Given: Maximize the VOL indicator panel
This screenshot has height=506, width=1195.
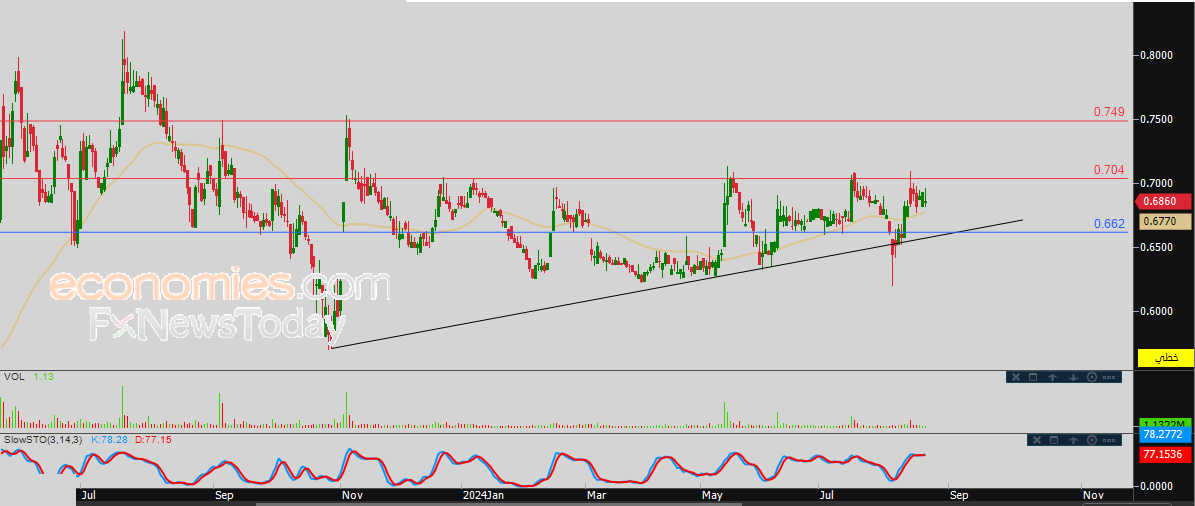Looking at the screenshot, I should 1033,377.
